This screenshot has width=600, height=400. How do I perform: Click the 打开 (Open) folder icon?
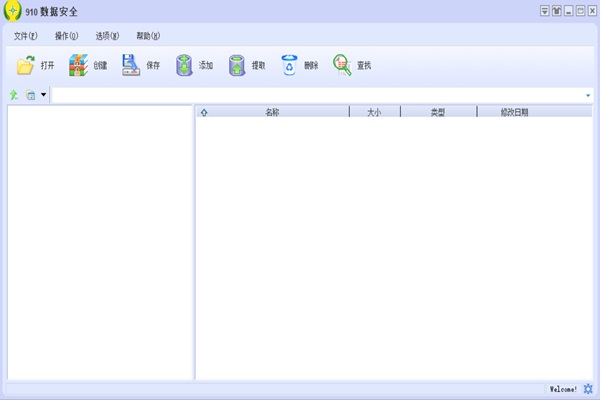[x=26, y=66]
